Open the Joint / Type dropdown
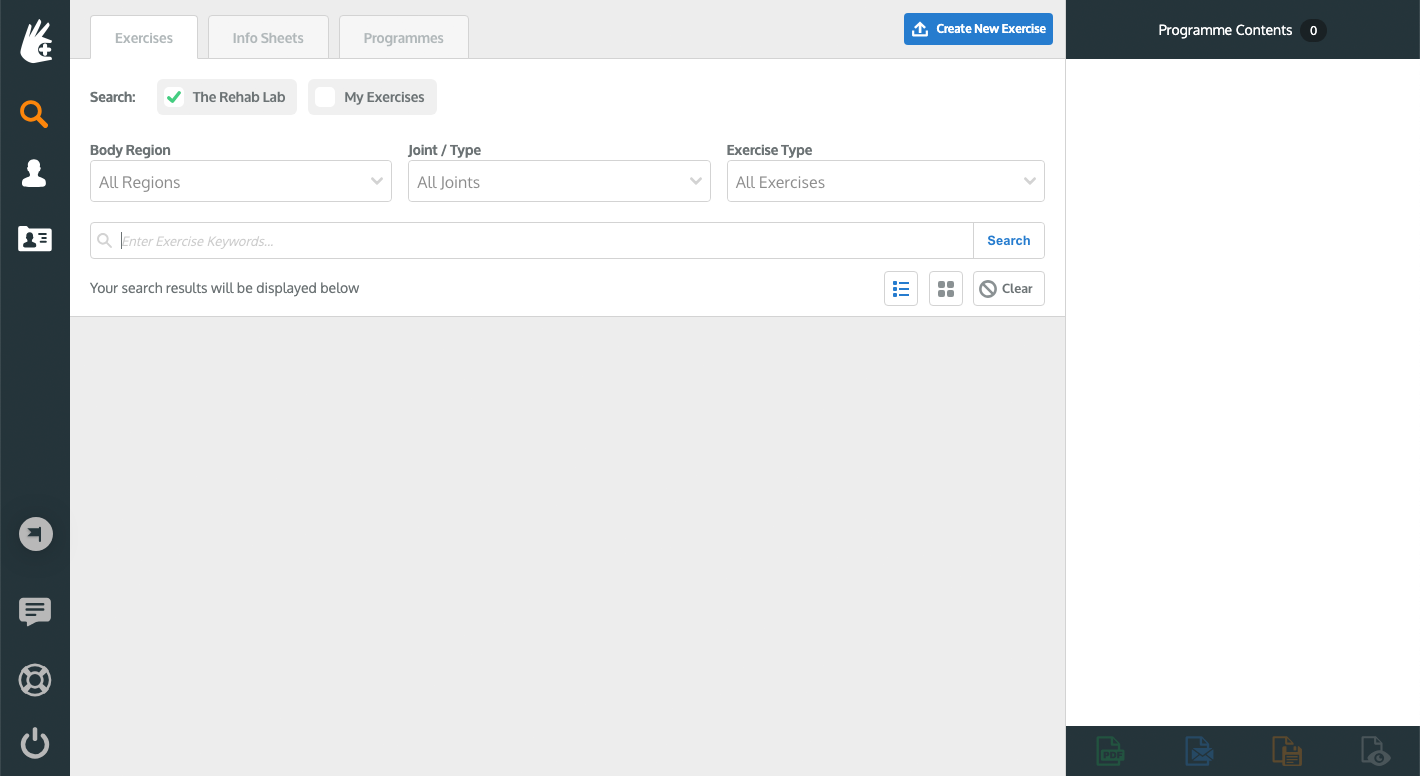Viewport: 1420px width, 776px height. click(x=559, y=182)
